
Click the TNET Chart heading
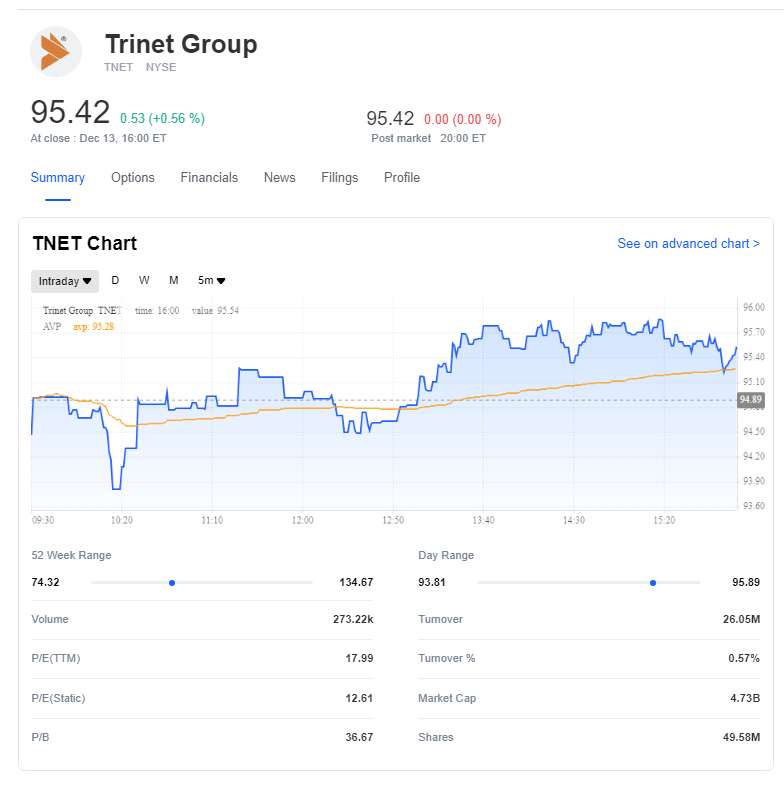click(85, 244)
